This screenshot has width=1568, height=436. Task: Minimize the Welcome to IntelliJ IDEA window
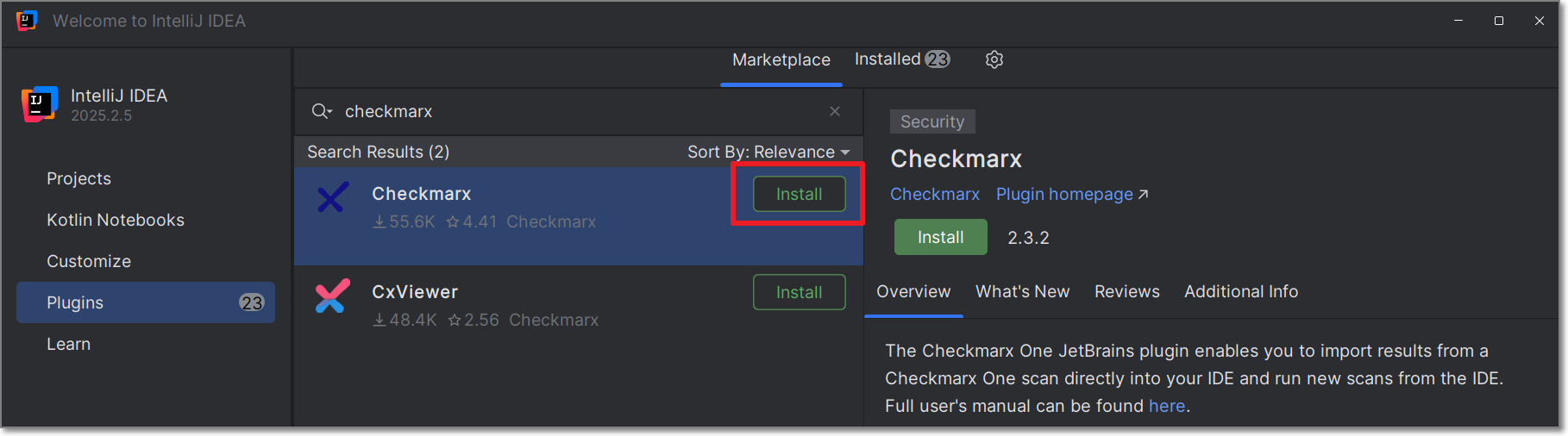point(1458,21)
